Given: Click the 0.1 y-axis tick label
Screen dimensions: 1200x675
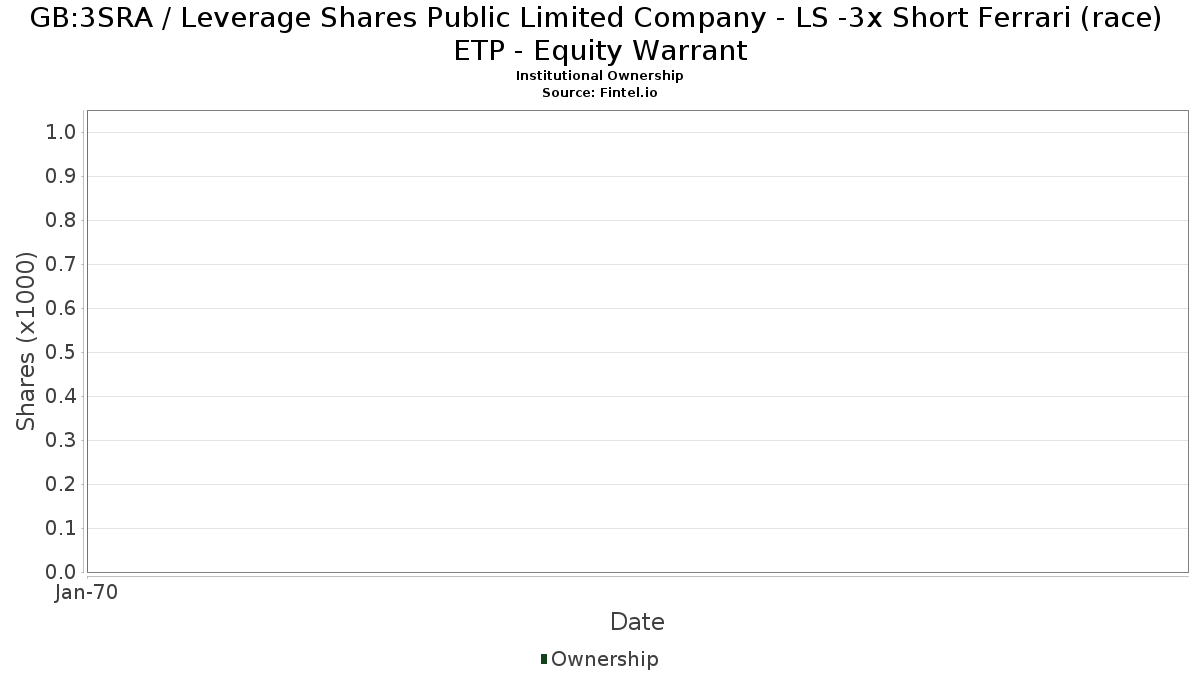Looking at the screenshot, I should (x=62, y=529).
